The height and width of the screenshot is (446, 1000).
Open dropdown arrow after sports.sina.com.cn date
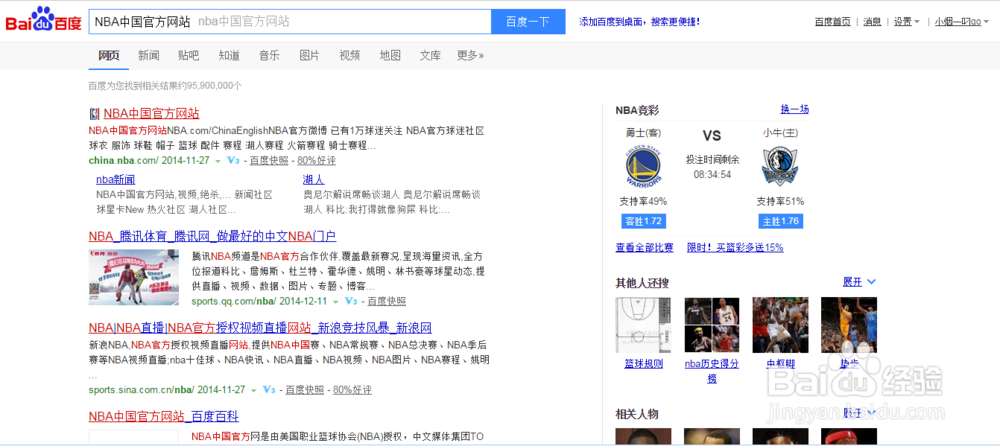point(253,390)
